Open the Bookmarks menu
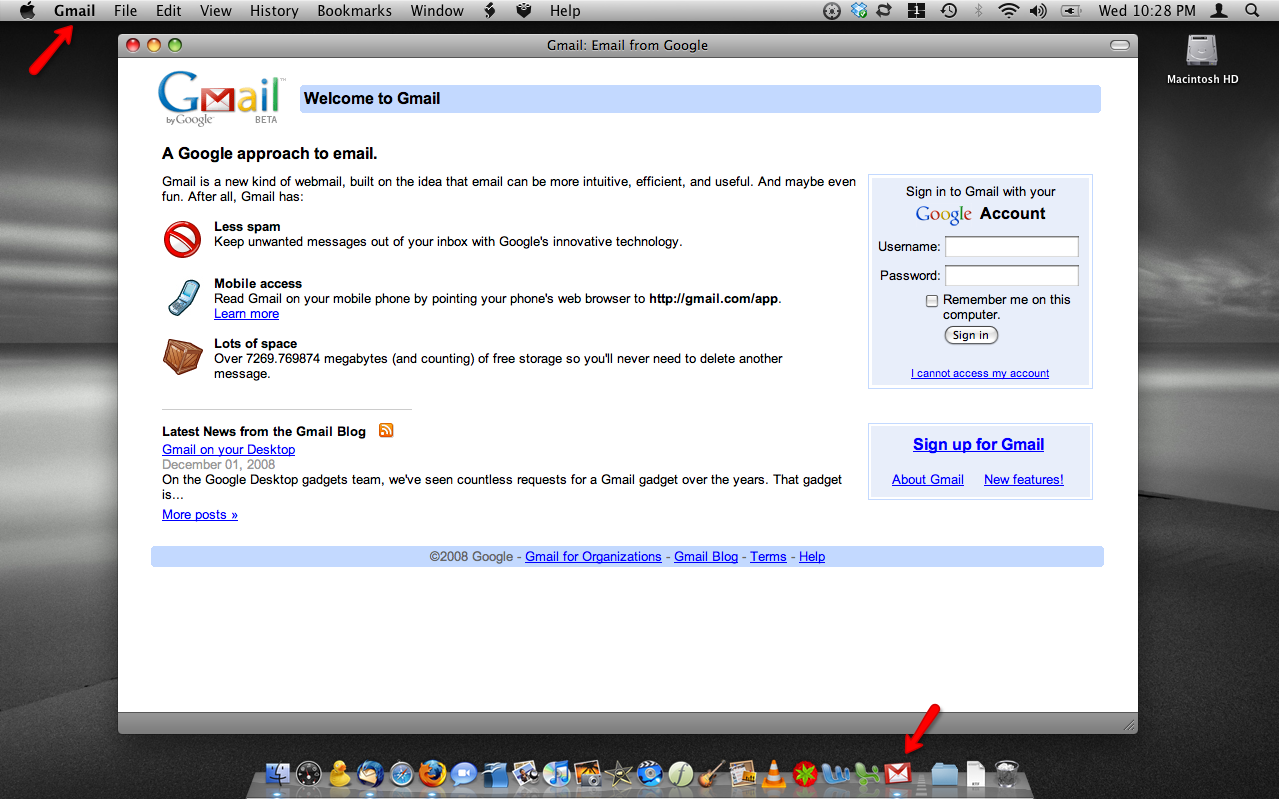1279x799 pixels. coord(355,10)
